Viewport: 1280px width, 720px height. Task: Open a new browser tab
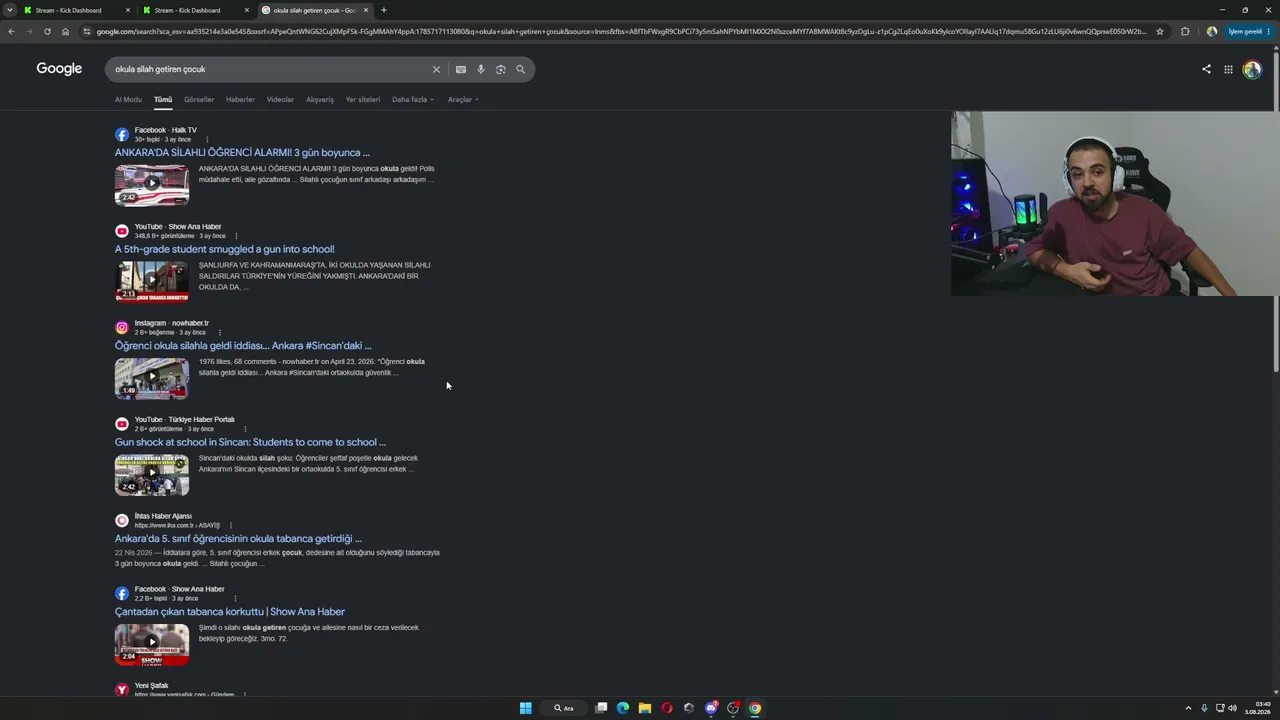point(383,10)
